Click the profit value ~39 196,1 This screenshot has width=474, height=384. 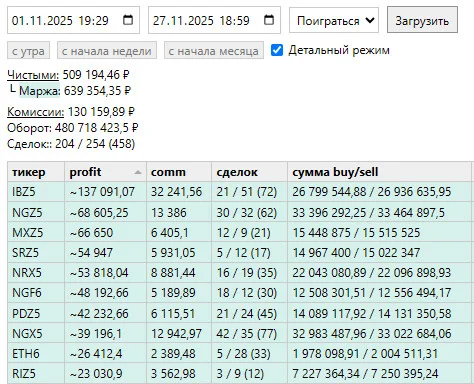[x=95, y=333]
